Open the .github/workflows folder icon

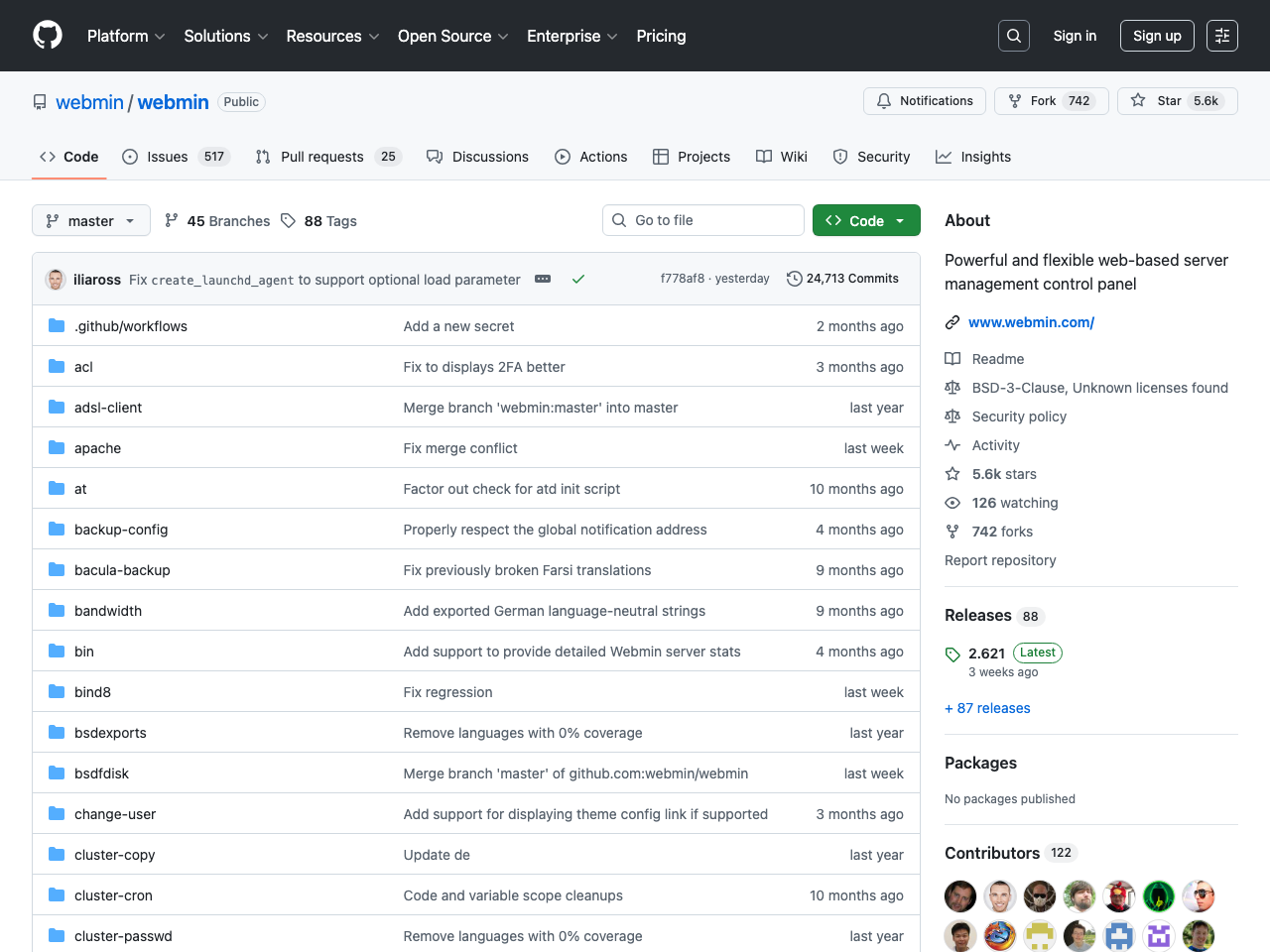pos(56,325)
